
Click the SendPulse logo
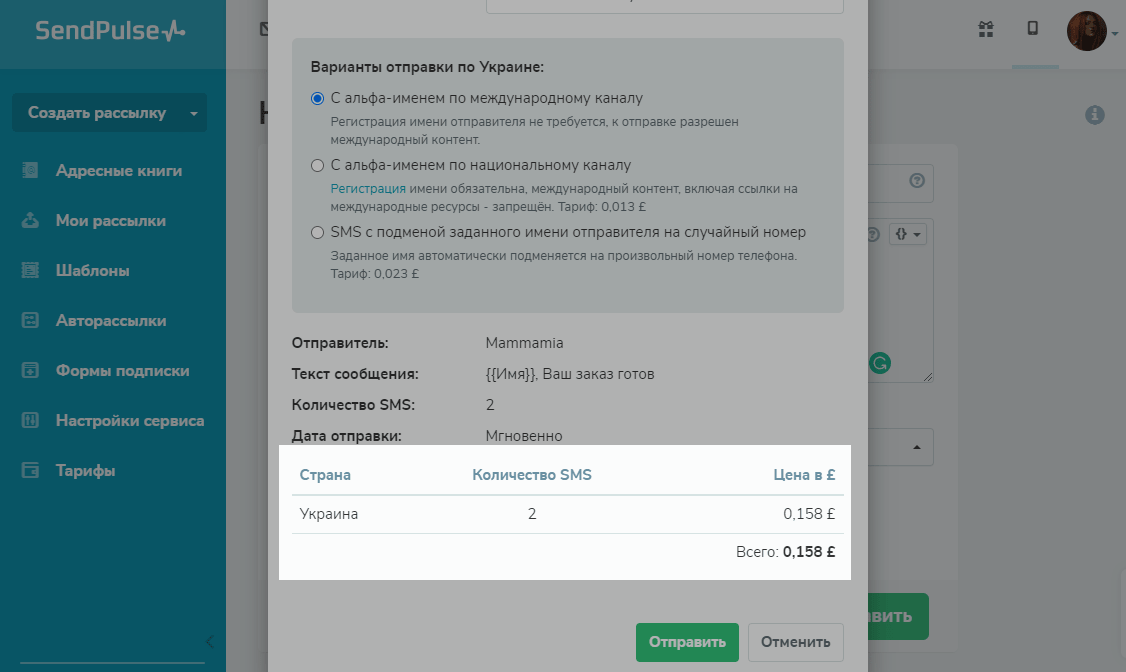pyautogui.click(x=110, y=31)
